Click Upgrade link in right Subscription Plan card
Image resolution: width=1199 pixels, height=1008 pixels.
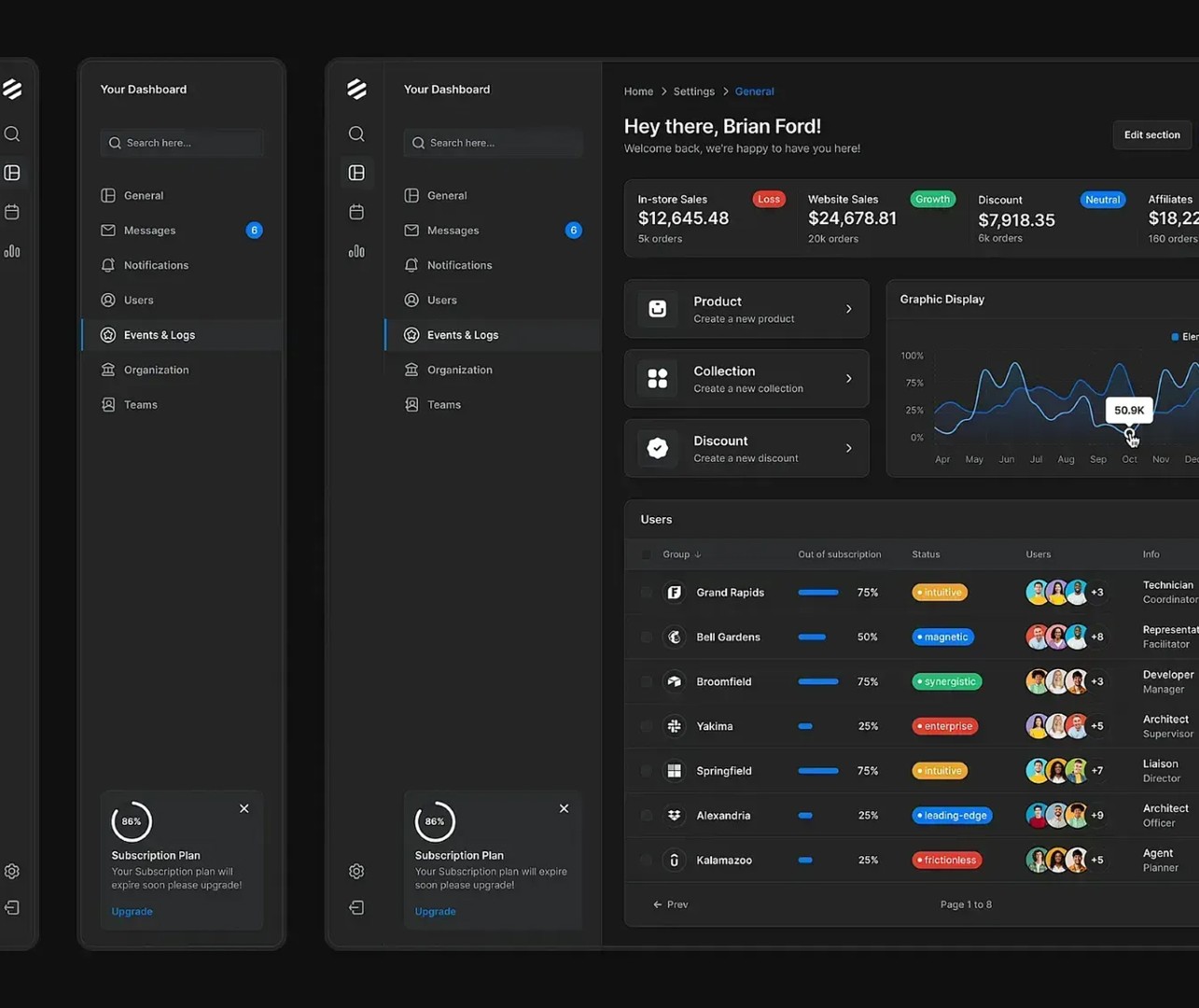436,911
